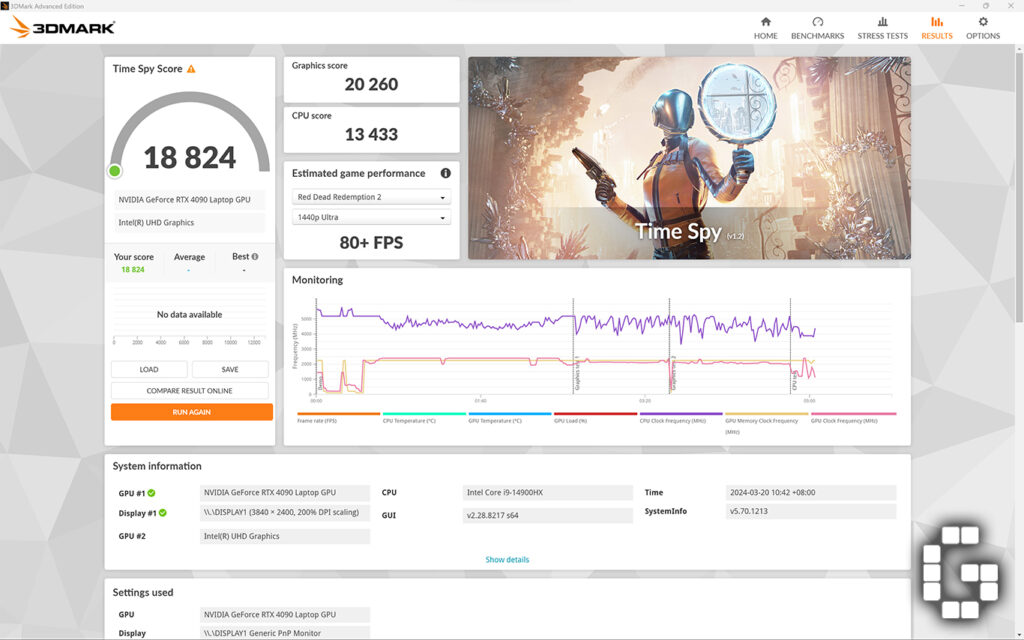Open the 1440p Ultra preset dropdown

coord(371,217)
